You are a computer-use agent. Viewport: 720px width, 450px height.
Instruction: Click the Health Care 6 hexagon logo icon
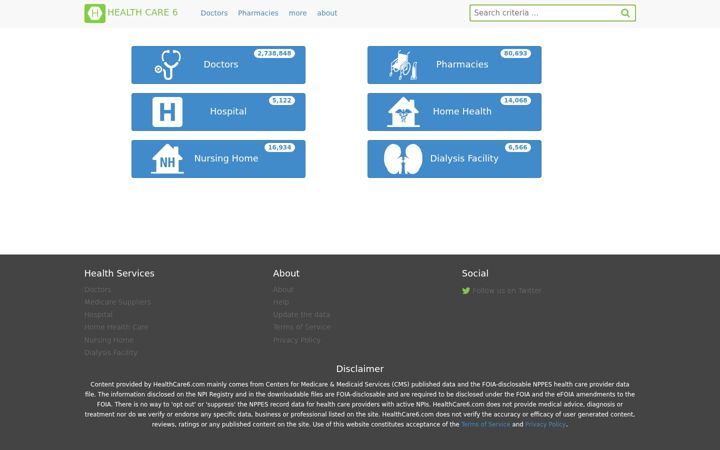click(95, 13)
